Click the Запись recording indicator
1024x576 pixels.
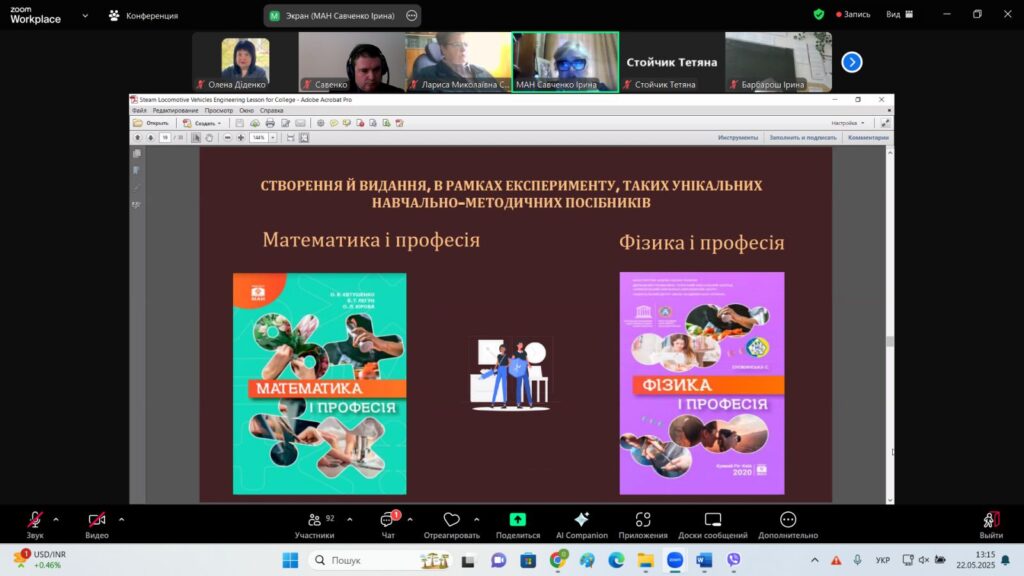pos(853,14)
